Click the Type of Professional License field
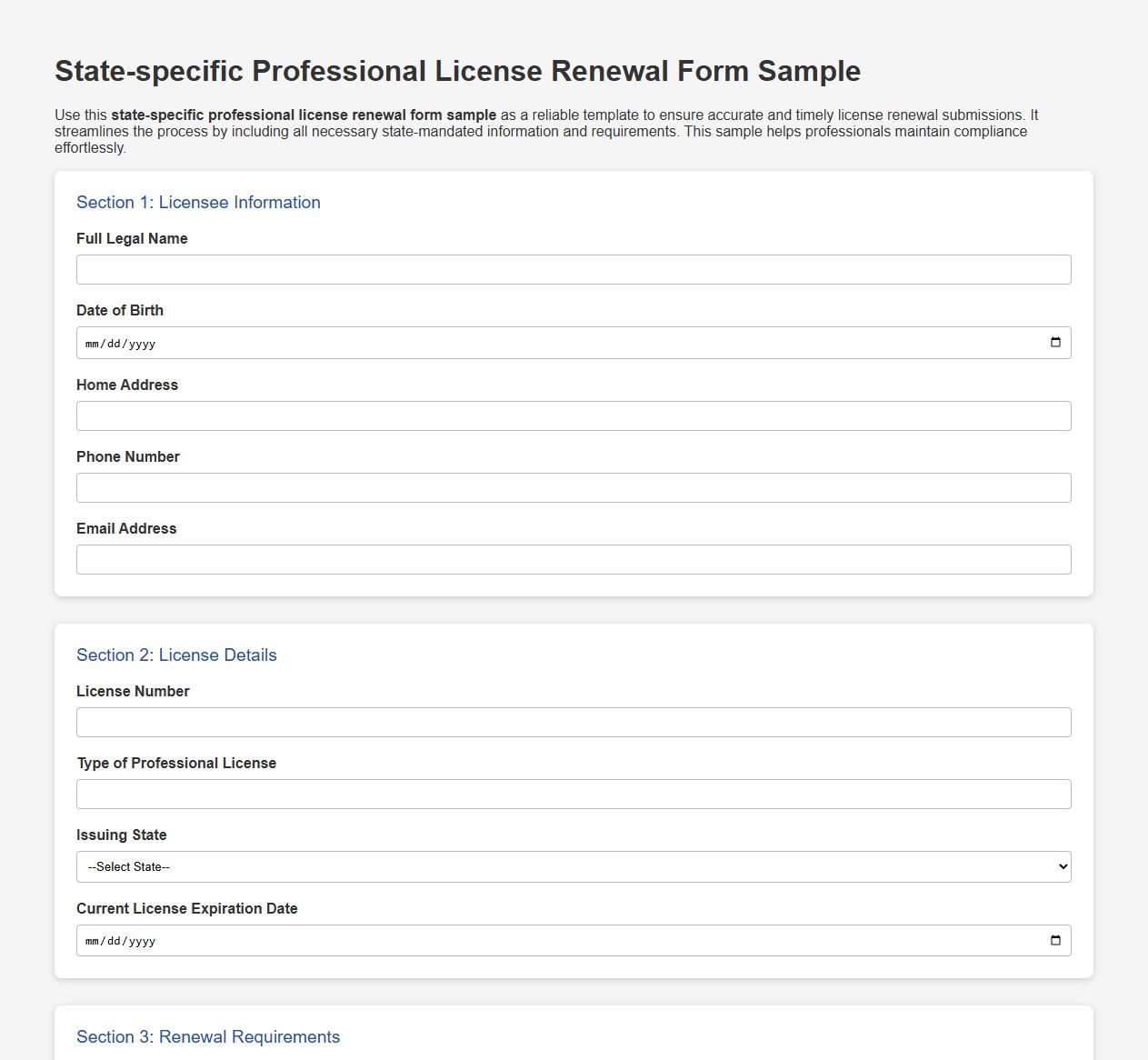1148x1060 pixels. click(573, 793)
